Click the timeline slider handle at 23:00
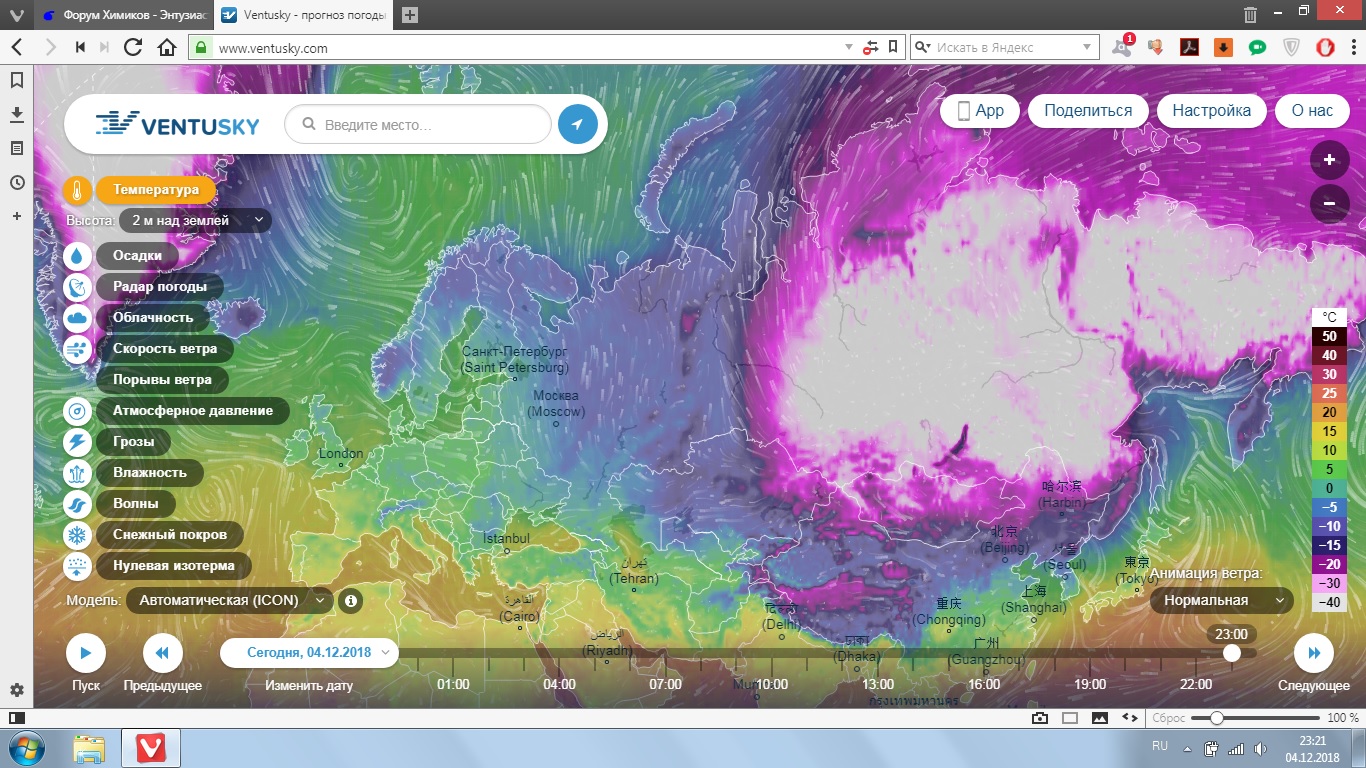This screenshot has width=1366, height=768. [1232, 653]
